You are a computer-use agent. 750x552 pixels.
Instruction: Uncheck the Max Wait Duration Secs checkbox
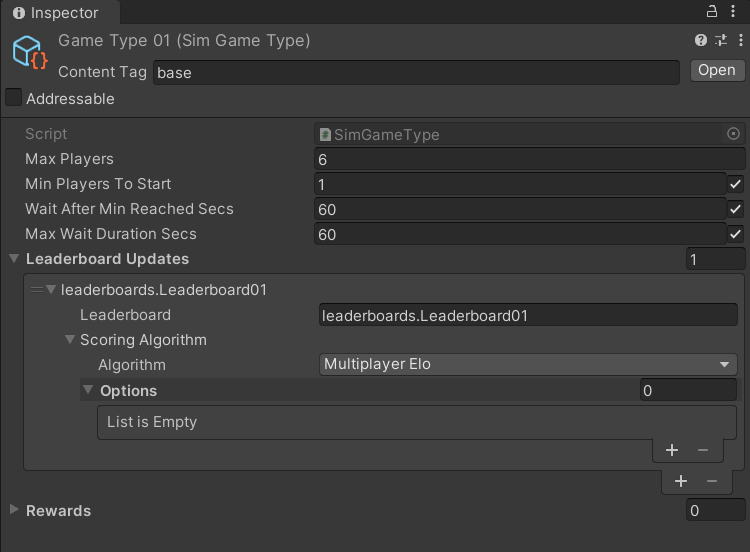[x=735, y=234]
